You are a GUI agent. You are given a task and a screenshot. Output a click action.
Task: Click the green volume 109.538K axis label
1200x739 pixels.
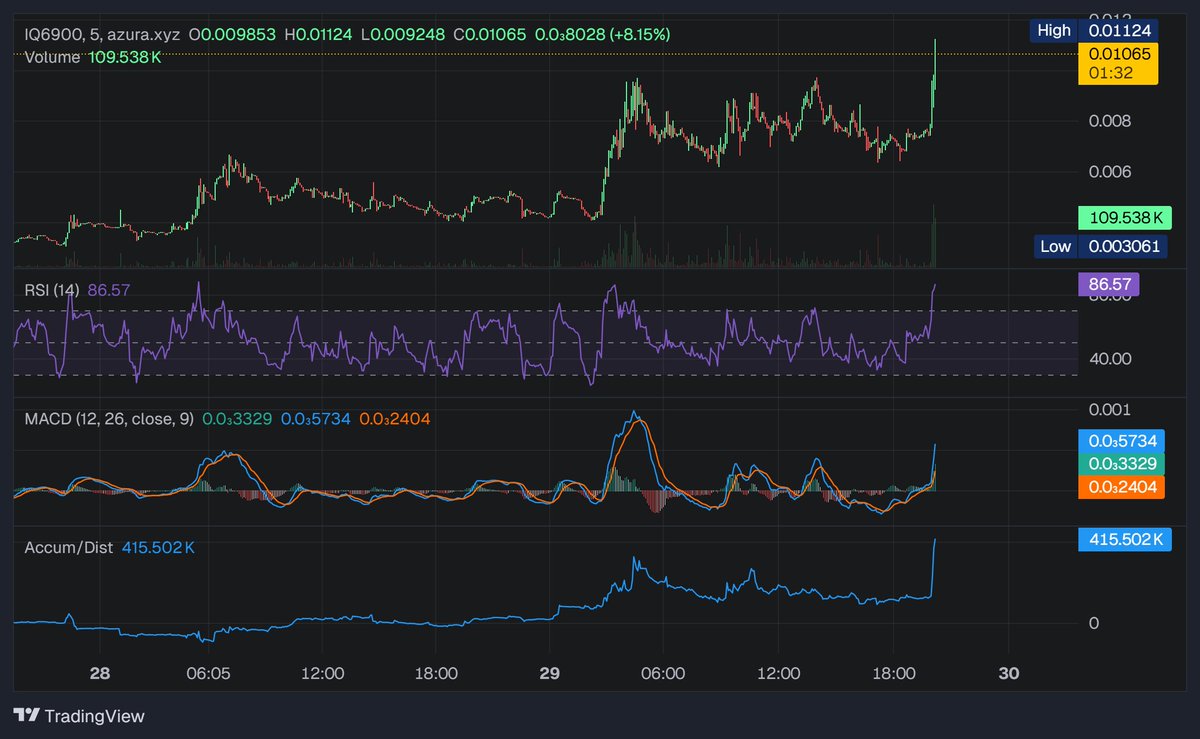click(x=1123, y=216)
